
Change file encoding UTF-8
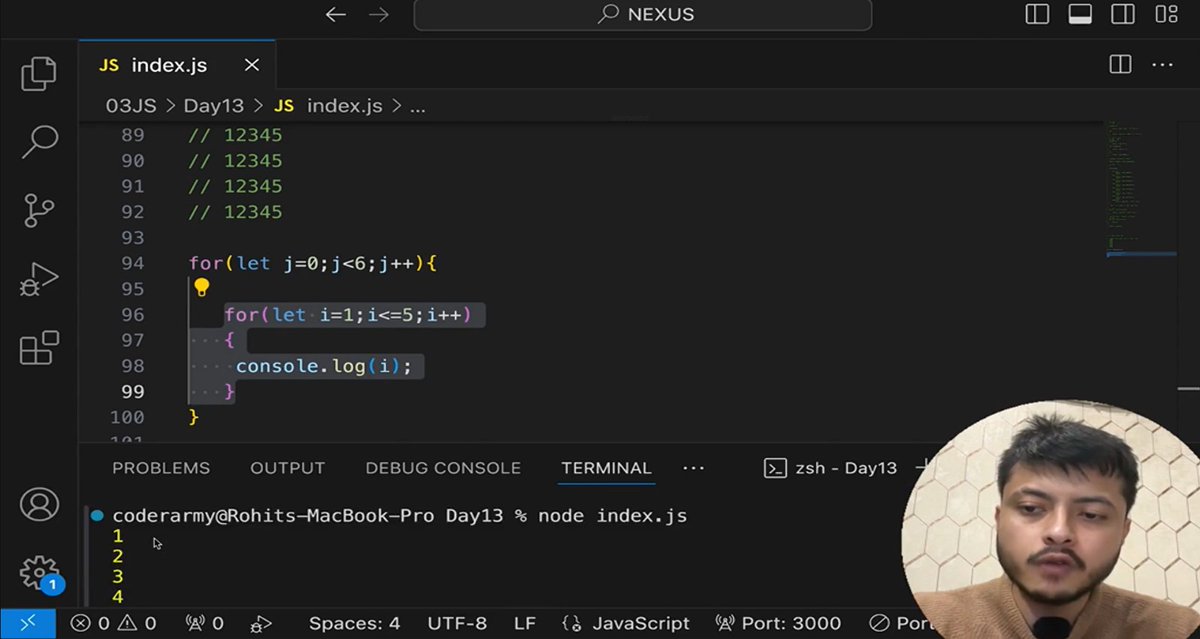(x=457, y=623)
